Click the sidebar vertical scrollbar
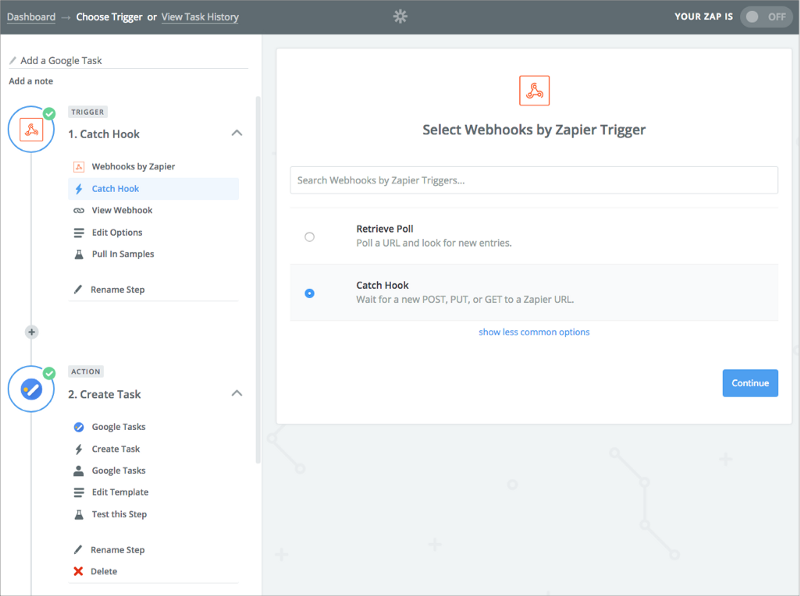 point(258,280)
